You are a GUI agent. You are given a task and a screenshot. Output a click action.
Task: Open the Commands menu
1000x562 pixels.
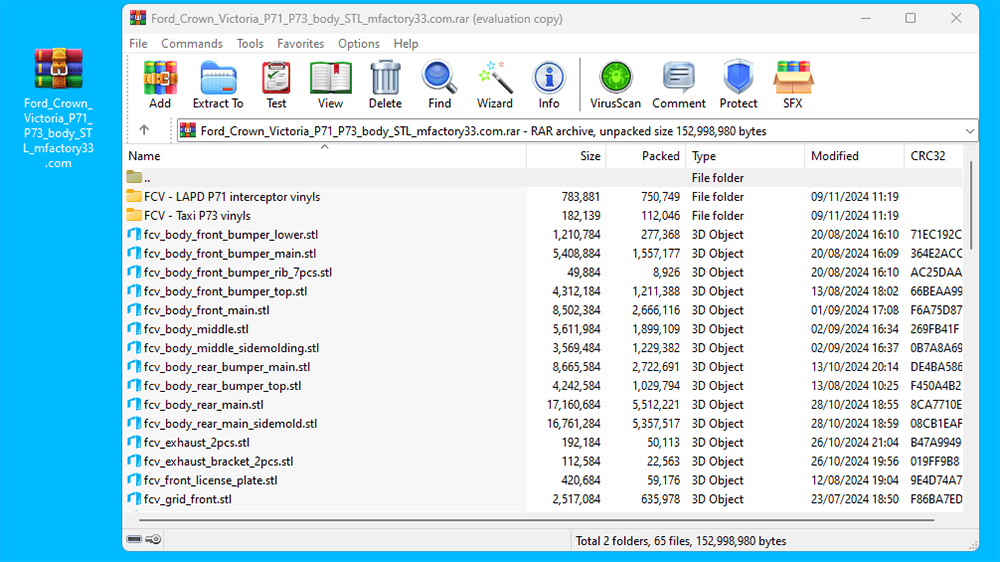pos(191,43)
